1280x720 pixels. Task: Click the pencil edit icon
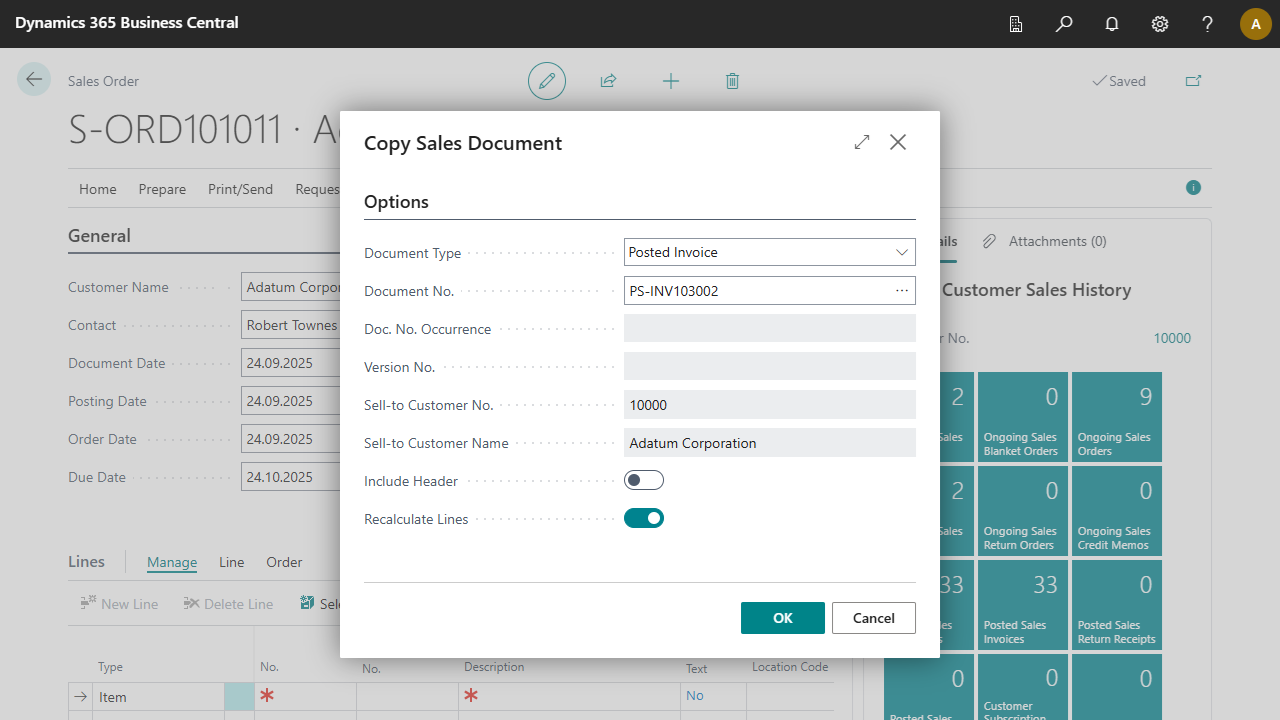pyautogui.click(x=547, y=81)
